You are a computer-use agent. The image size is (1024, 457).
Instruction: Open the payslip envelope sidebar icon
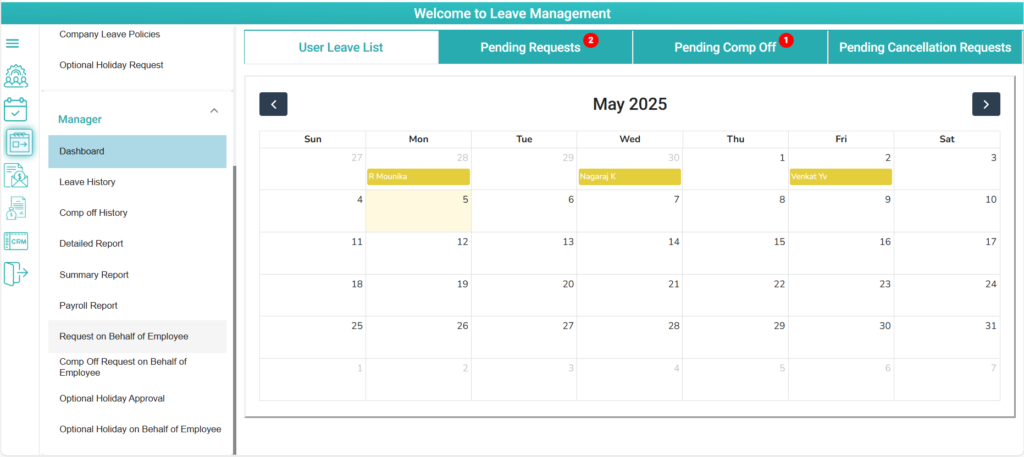pyautogui.click(x=16, y=176)
